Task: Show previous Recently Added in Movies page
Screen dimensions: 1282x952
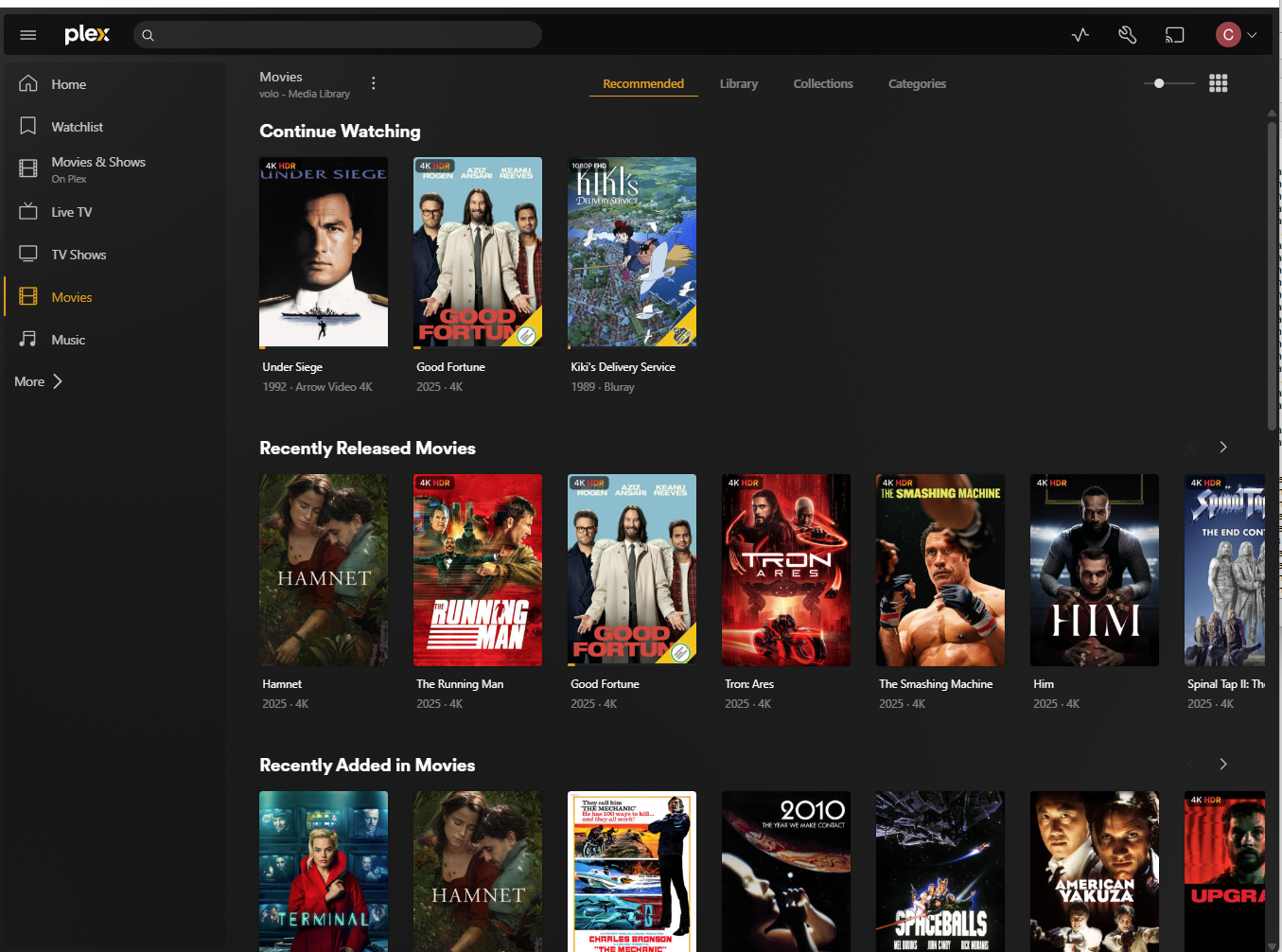Action: (1191, 764)
